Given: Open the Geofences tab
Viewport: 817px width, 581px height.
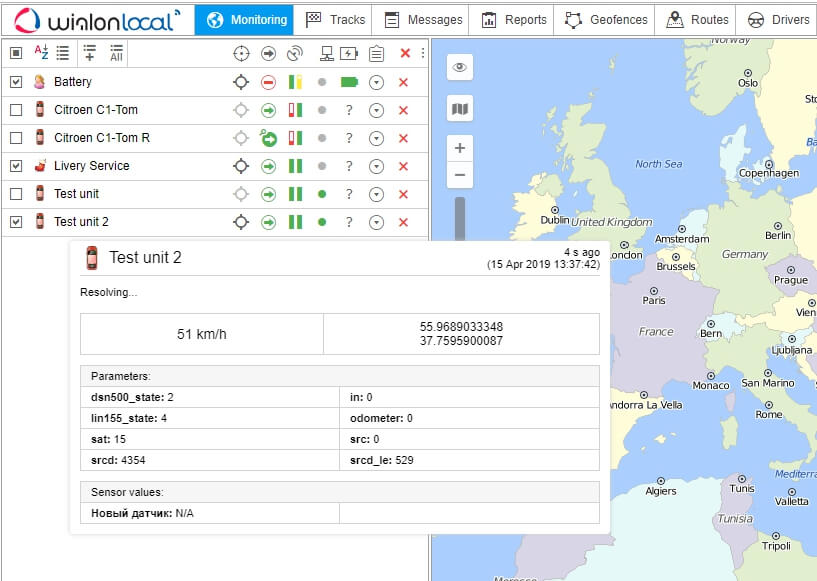Looking at the screenshot, I should (606, 19).
